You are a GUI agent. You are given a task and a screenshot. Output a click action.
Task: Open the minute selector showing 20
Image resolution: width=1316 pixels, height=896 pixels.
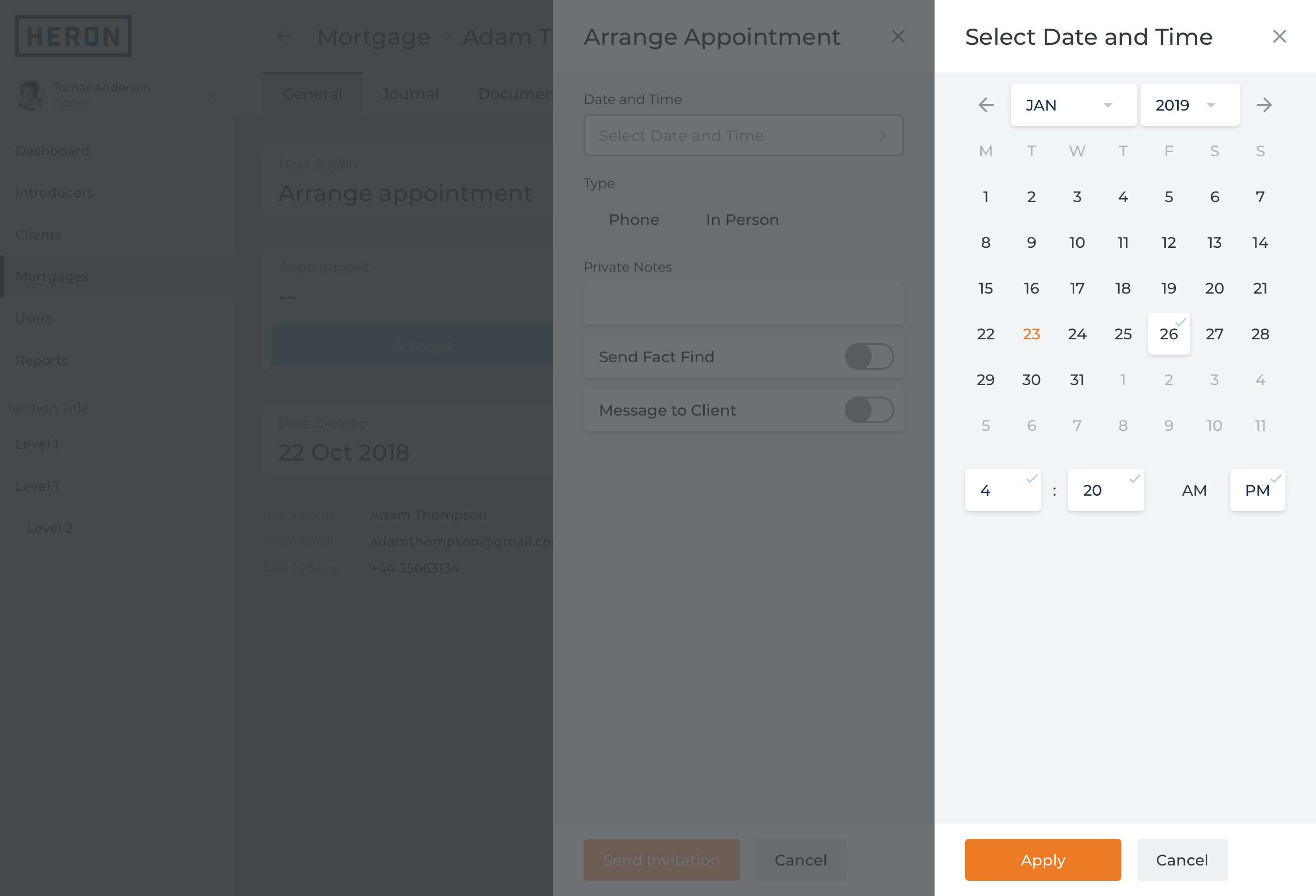[1105, 490]
